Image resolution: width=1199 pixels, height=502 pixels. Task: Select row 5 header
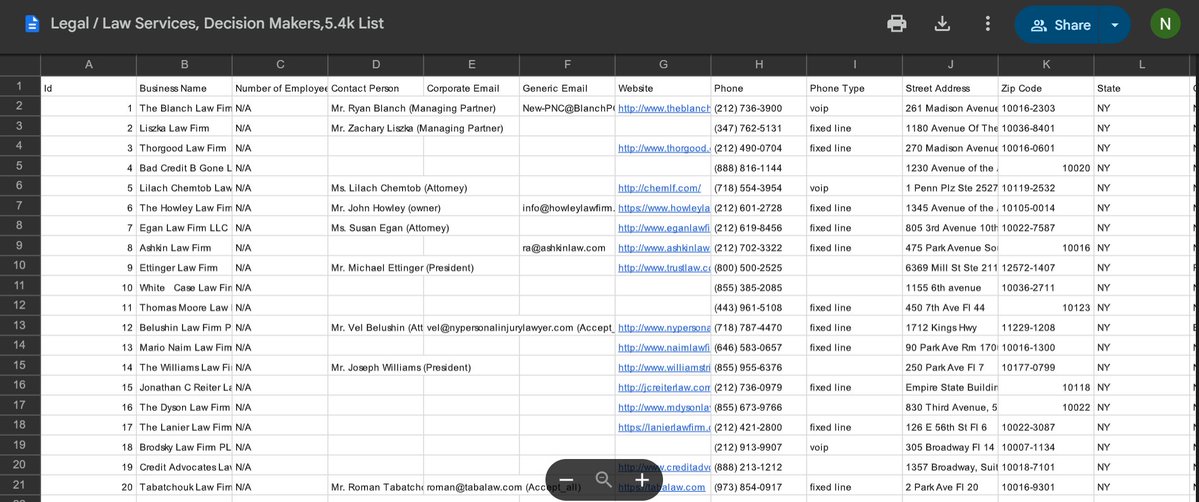coord(20,165)
